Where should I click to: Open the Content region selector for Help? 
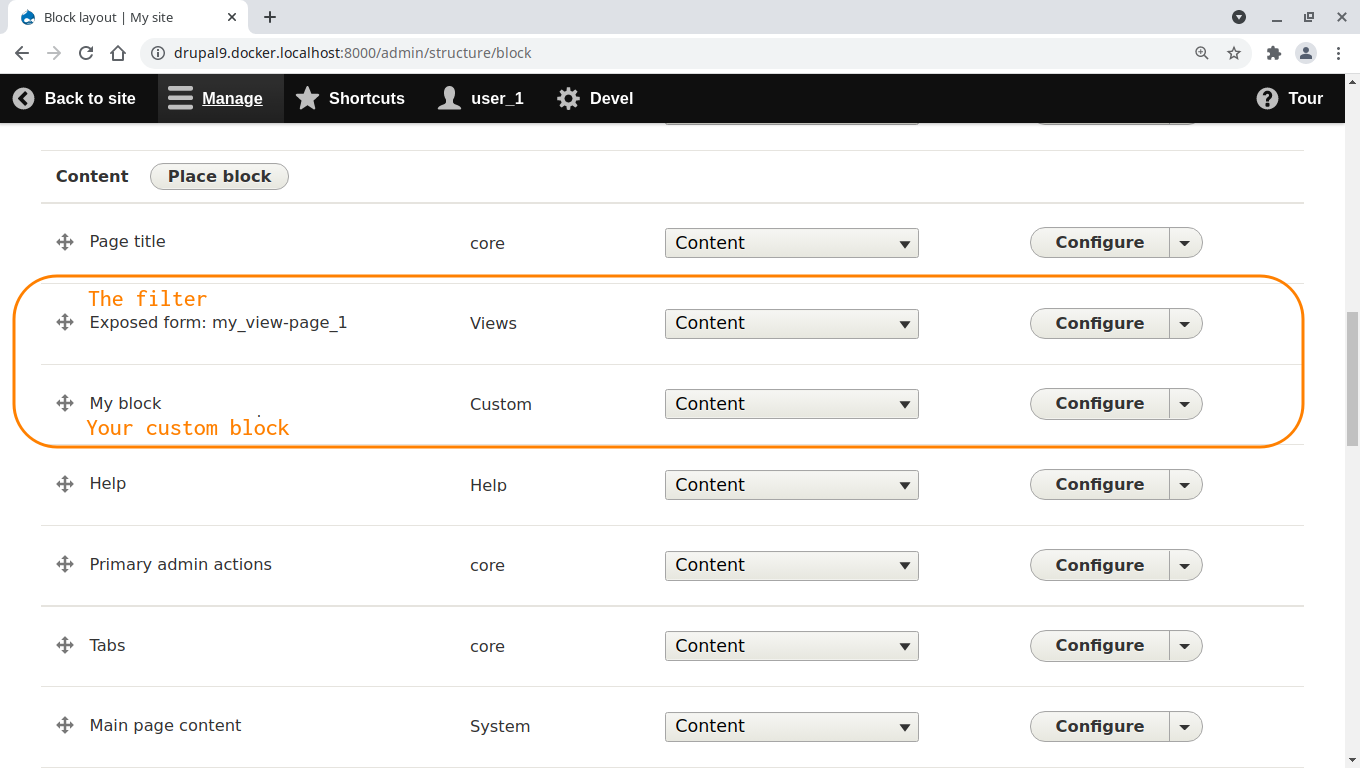click(791, 484)
